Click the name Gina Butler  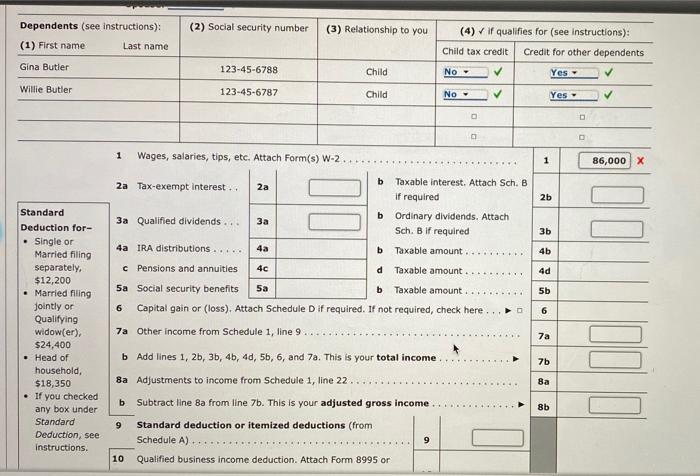click(x=44, y=67)
